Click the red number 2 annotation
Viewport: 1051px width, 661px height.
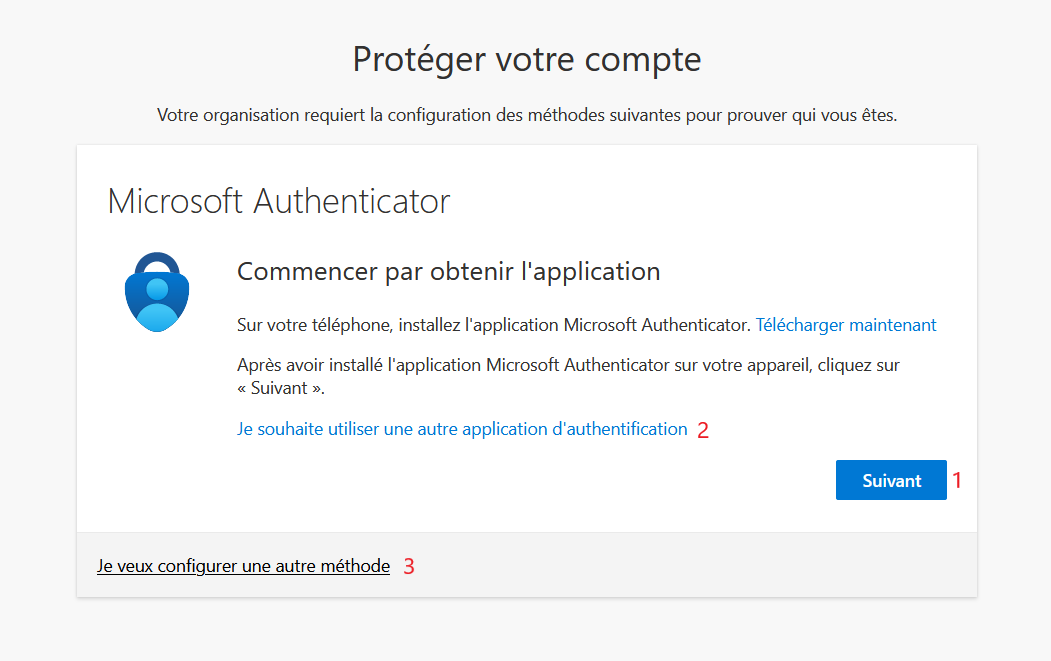coord(702,430)
